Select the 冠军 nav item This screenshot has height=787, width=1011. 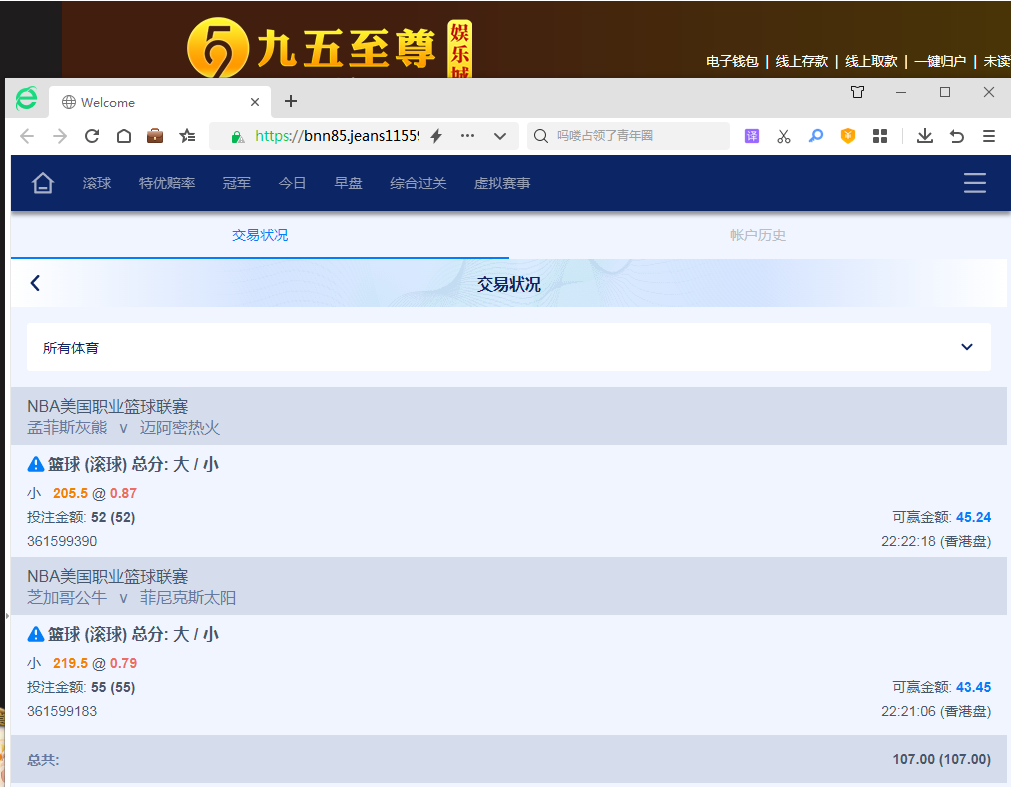tap(237, 183)
